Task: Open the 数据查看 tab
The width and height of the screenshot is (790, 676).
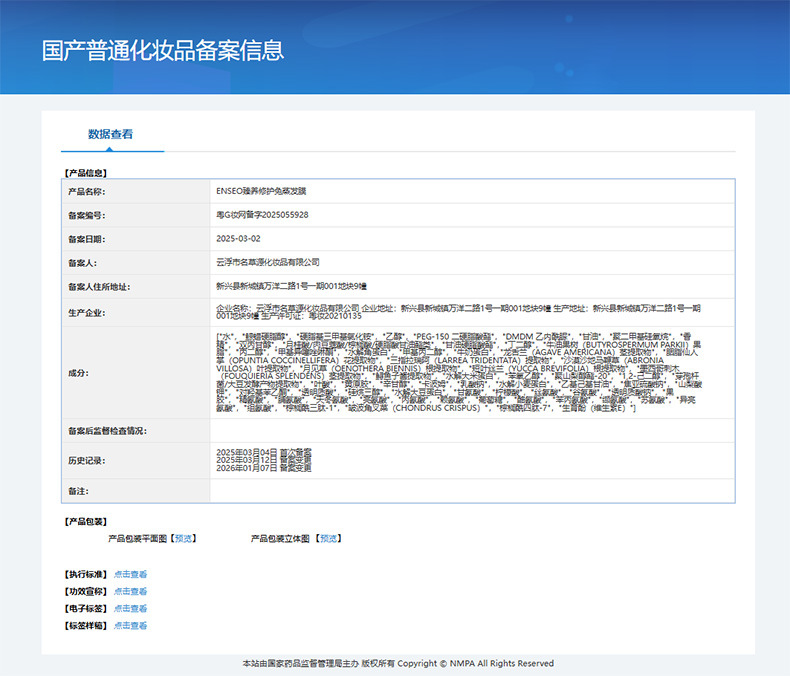Action: tap(110, 134)
